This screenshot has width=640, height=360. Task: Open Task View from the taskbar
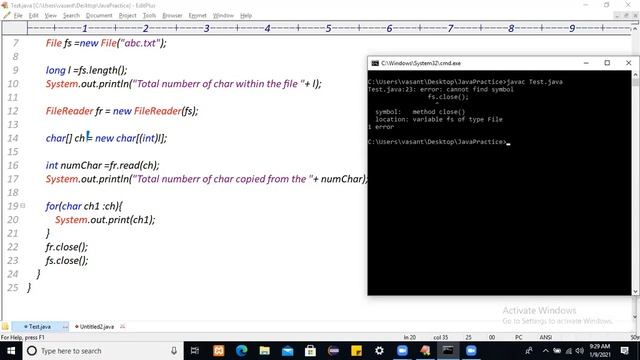click(195, 351)
